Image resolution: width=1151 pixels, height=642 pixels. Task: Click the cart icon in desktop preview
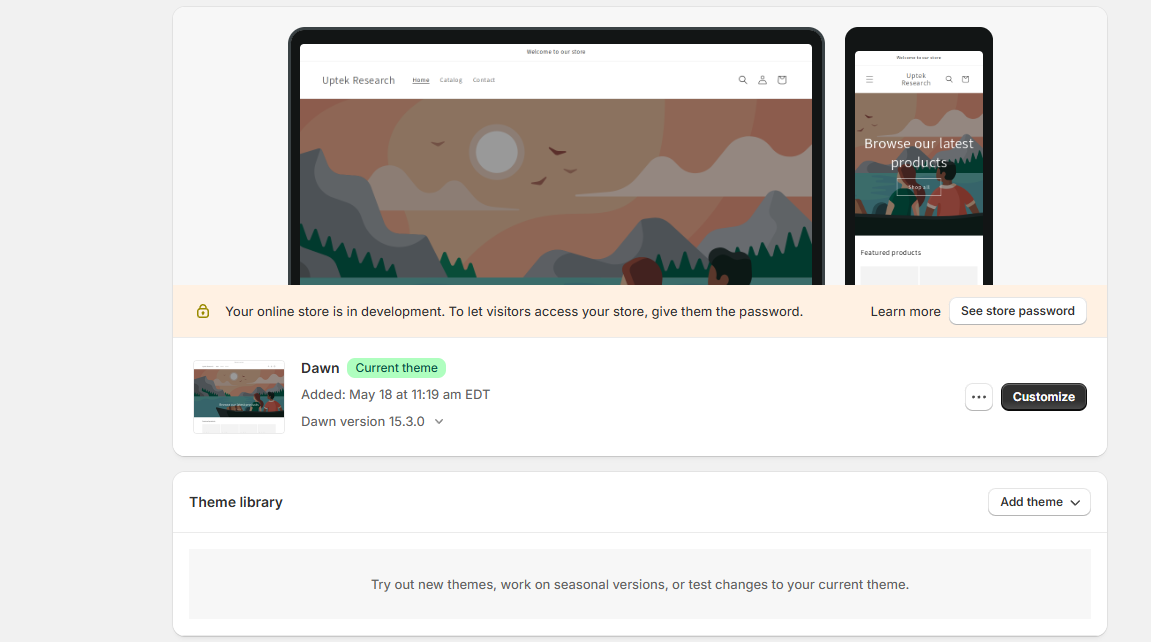(782, 80)
